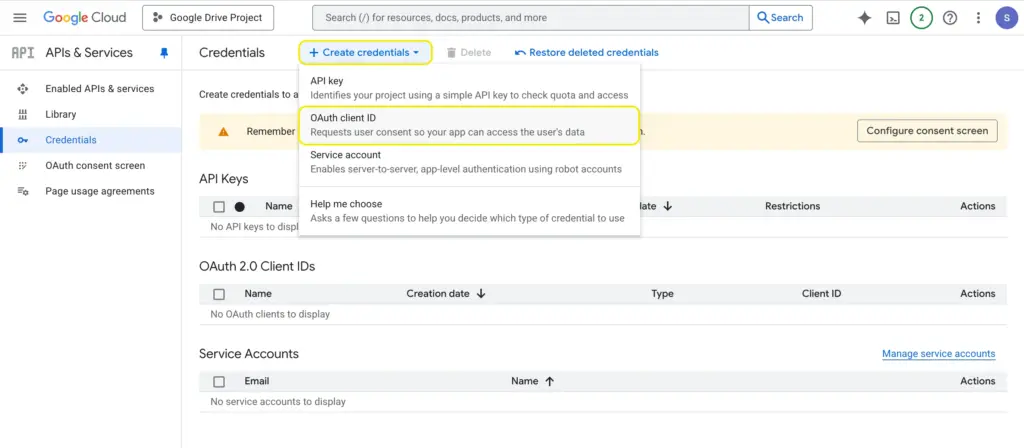
Task: Open Gemini AI assistant sparkle icon
Action: click(865, 18)
